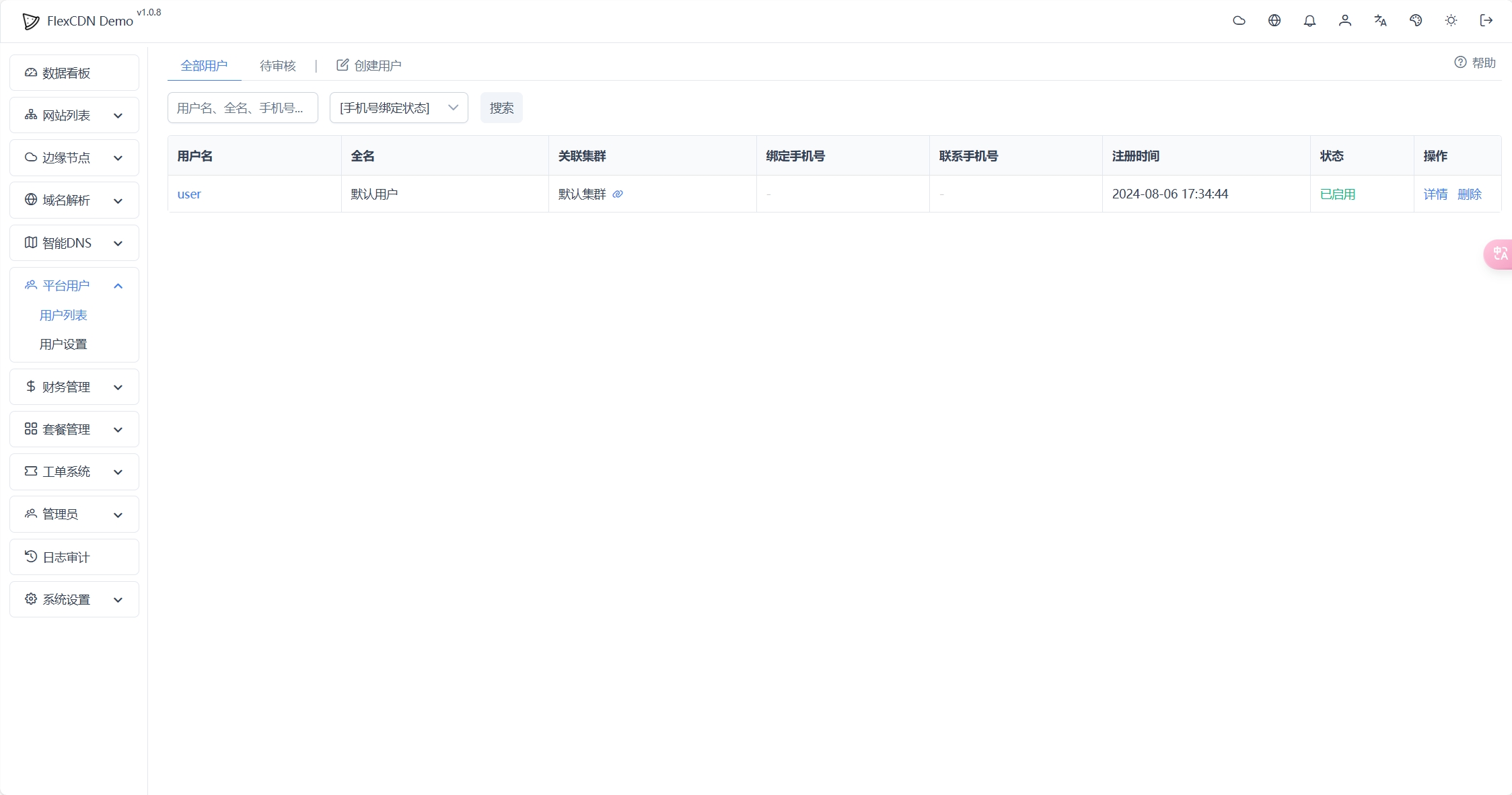
Task: Open the notifications bell icon
Action: [x=1310, y=21]
